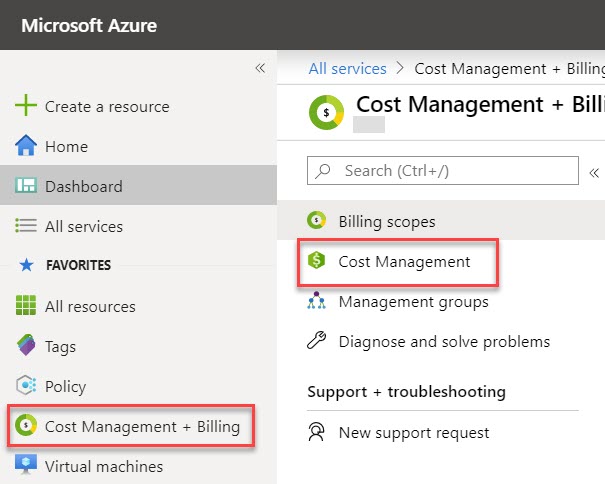Click the Search (Ctrl+/) input box
The width and height of the screenshot is (605, 484).
[442, 171]
